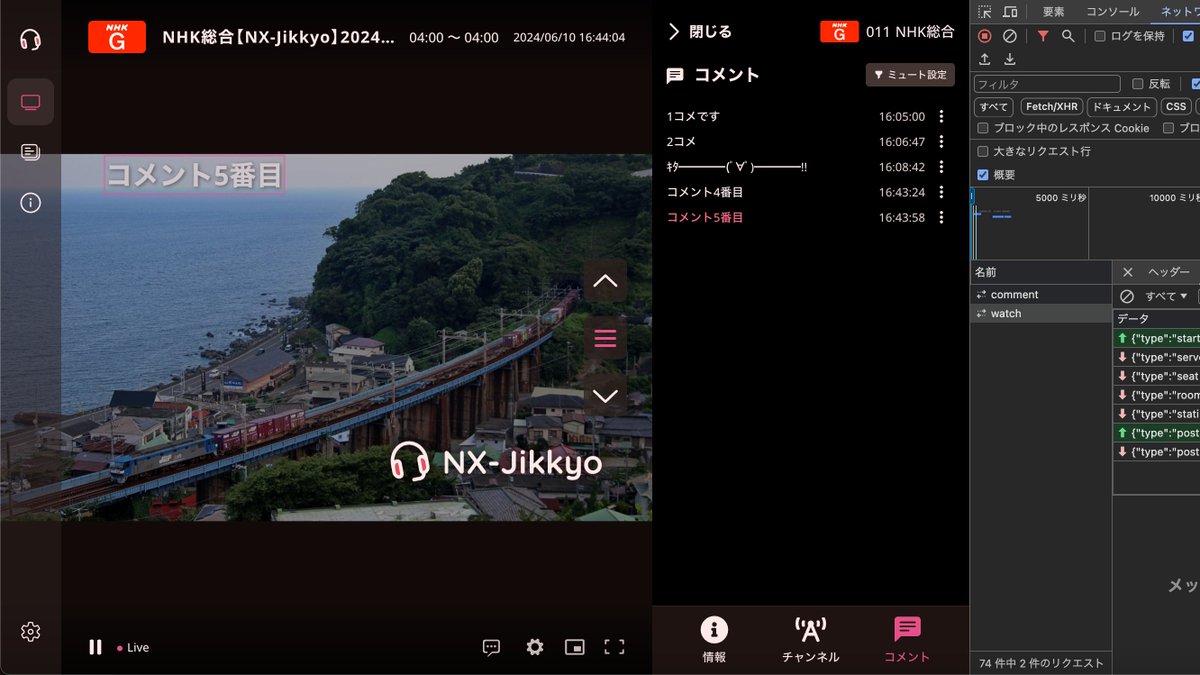Image resolution: width=1200 pixels, height=675 pixels.
Task: Open the 要素 DevTools tab
Action: [x=1053, y=12]
